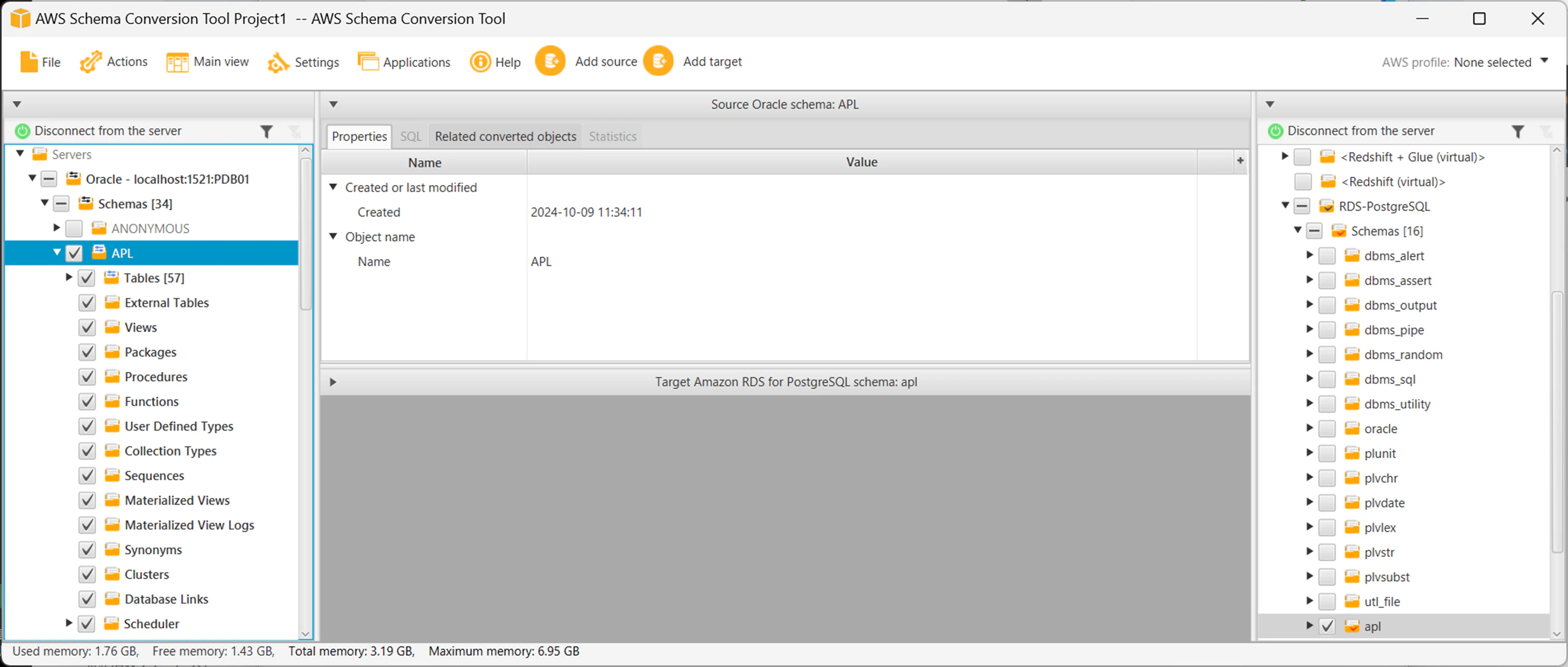The image size is (1568, 667).
Task: Click the Settings gear icon
Action: [x=278, y=62]
